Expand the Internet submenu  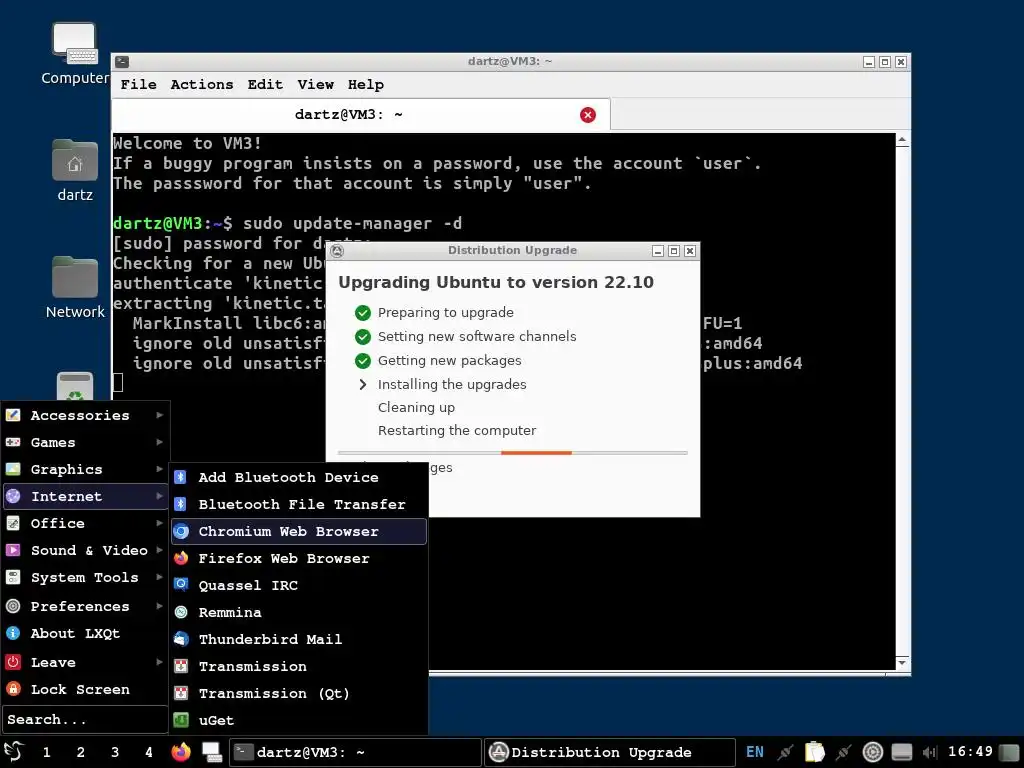pyautogui.click(x=86, y=496)
